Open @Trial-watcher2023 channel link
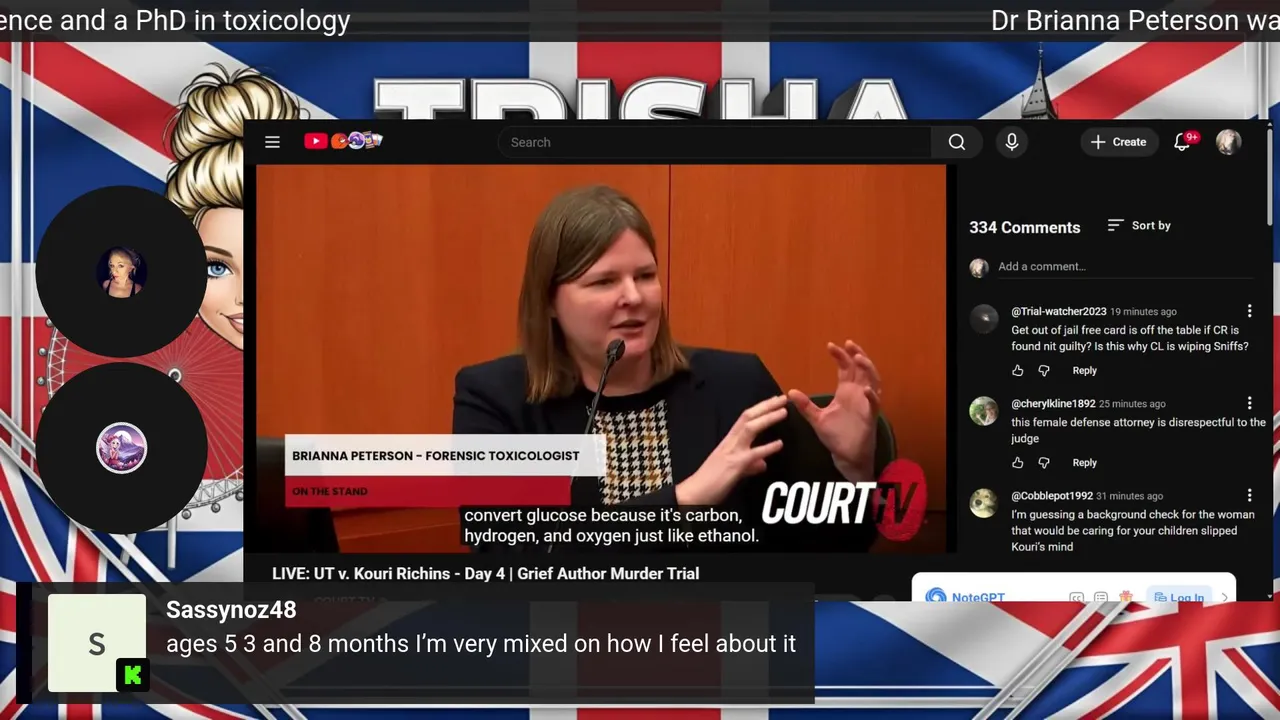The width and height of the screenshot is (1280, 720). 1058,312
